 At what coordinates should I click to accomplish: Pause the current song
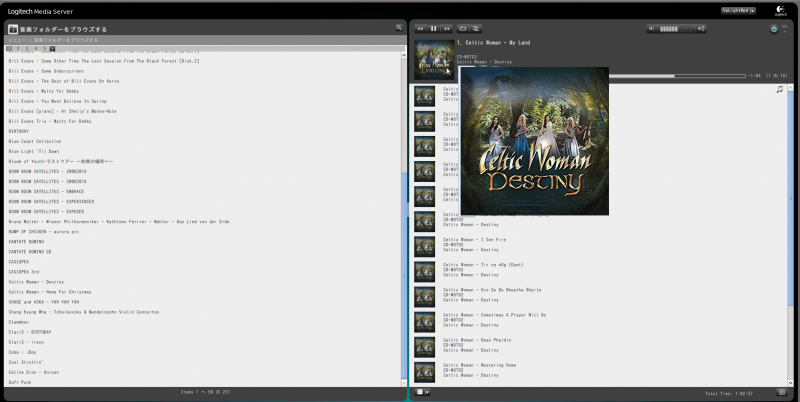(x=434, y=28)
